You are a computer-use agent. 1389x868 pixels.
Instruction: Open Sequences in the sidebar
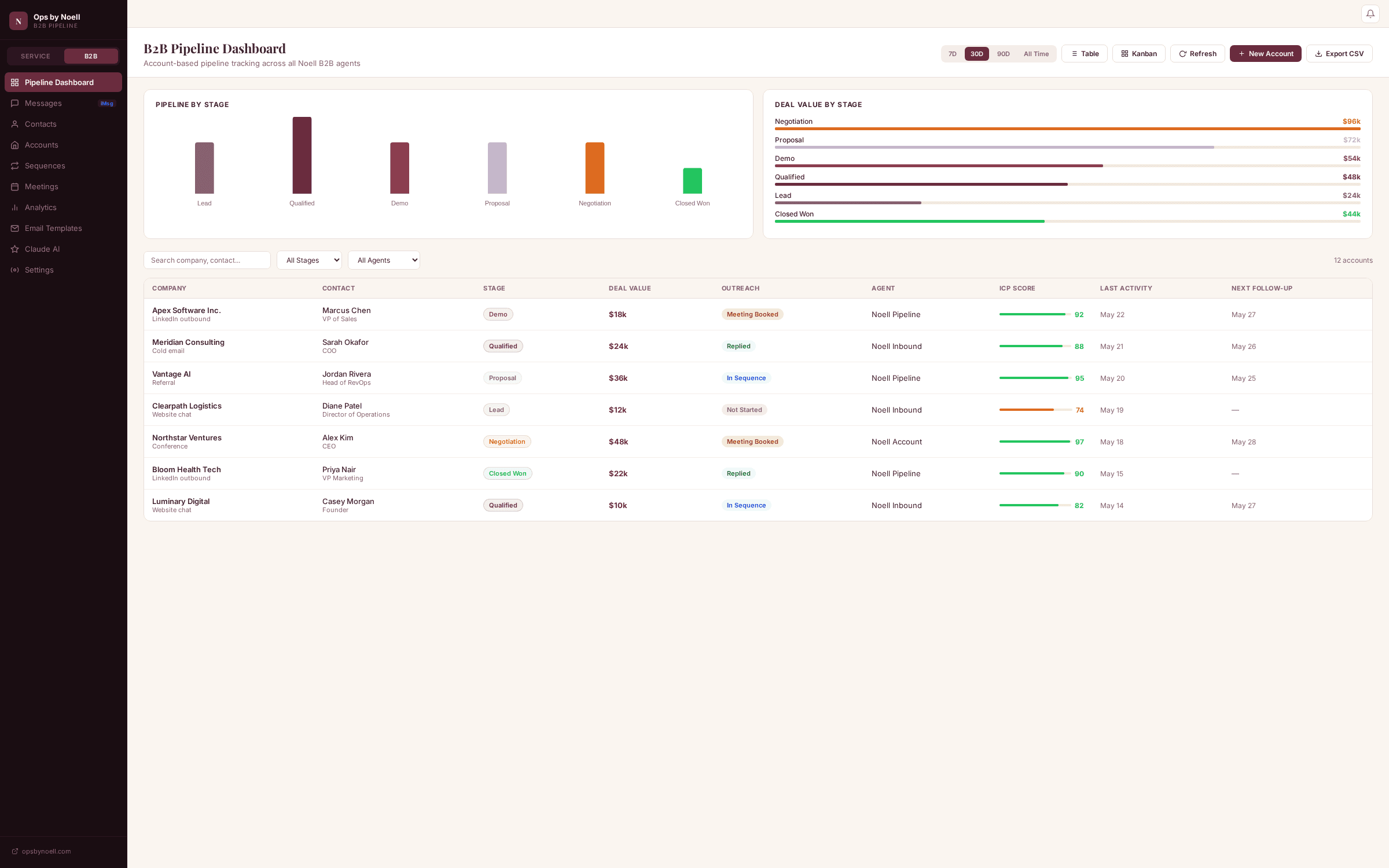click(63, 165)
